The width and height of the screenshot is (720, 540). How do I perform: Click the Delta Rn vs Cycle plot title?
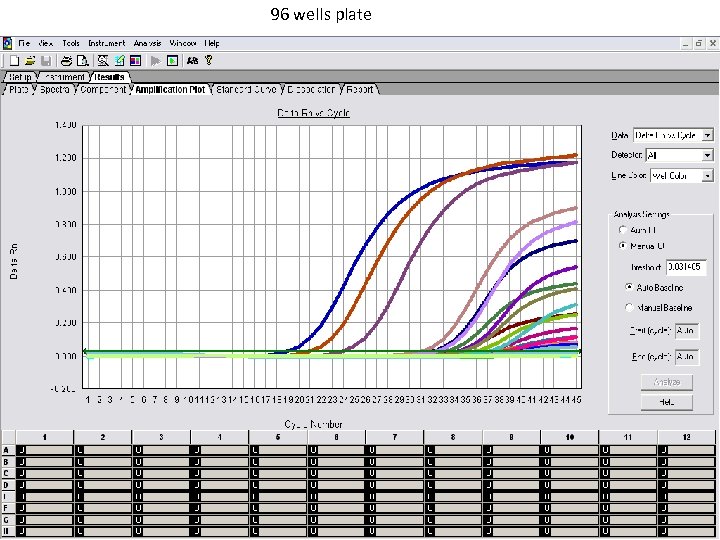[314, 113]
